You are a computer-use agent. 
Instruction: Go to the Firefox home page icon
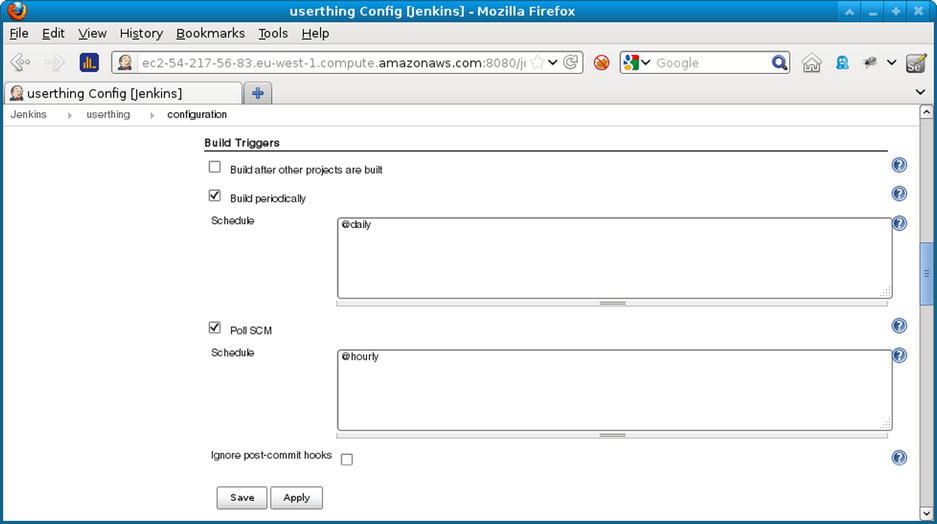pos(812,62)
